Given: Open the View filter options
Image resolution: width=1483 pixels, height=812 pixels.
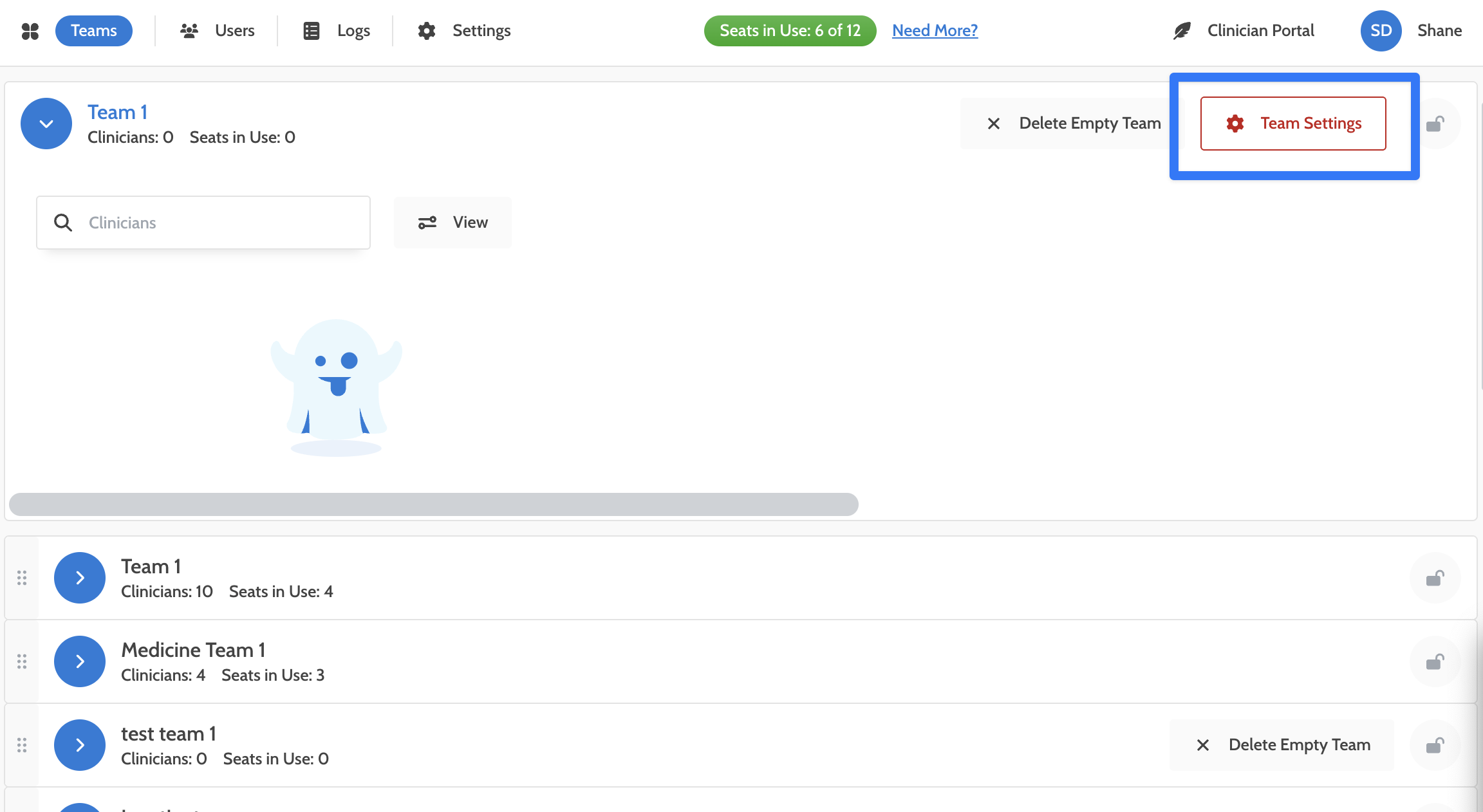Looking at the screenshot, I should coord(453,223).
